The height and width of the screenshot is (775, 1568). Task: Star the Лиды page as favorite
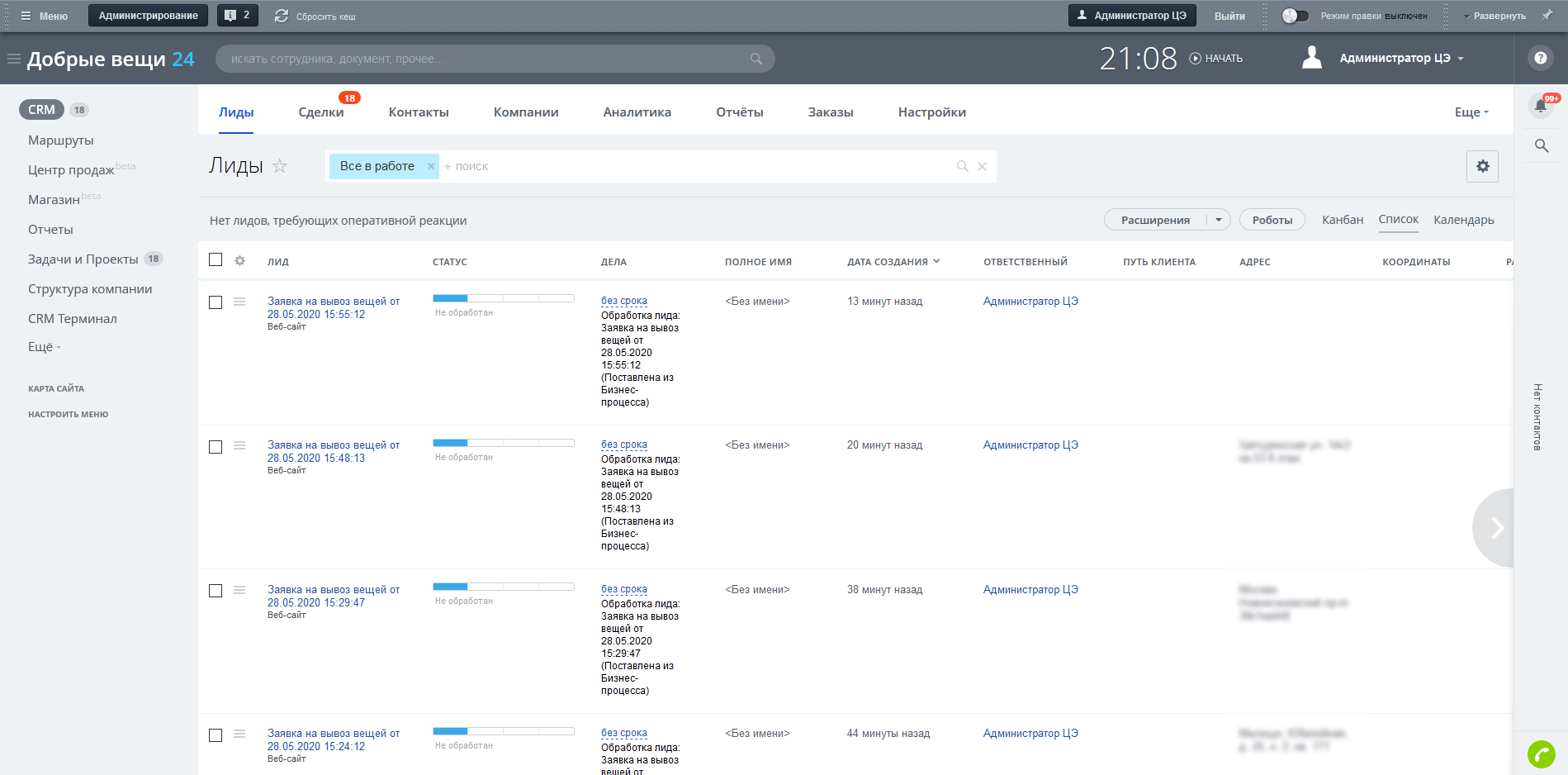pyautogui.click(x=280, y=166)
